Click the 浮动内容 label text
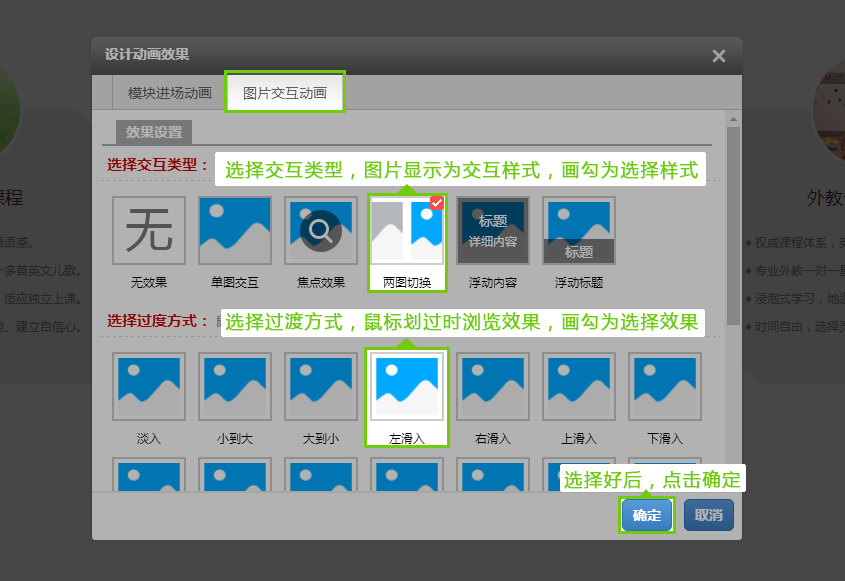 pyautogui.click(x=493, y=282)
